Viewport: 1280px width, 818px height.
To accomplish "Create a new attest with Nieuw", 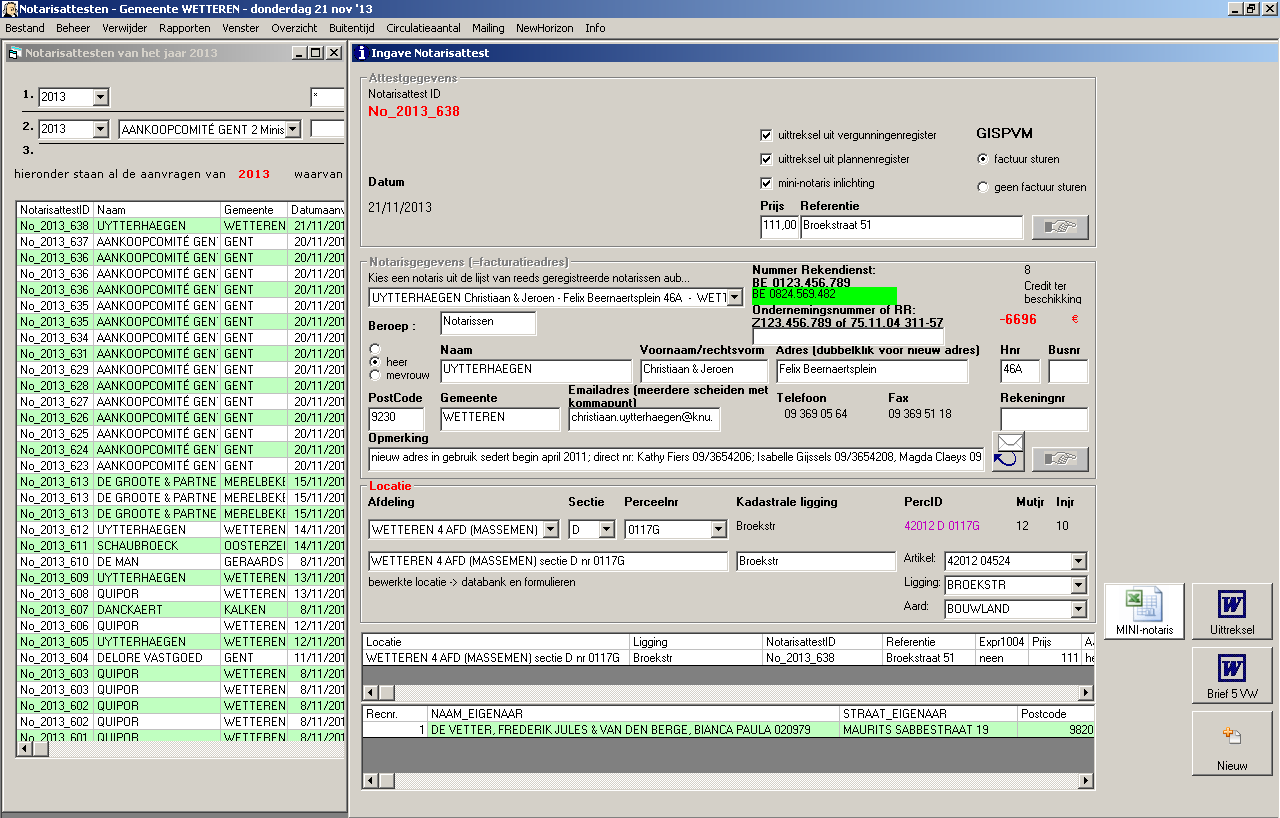I will (x=1232, y=743).
